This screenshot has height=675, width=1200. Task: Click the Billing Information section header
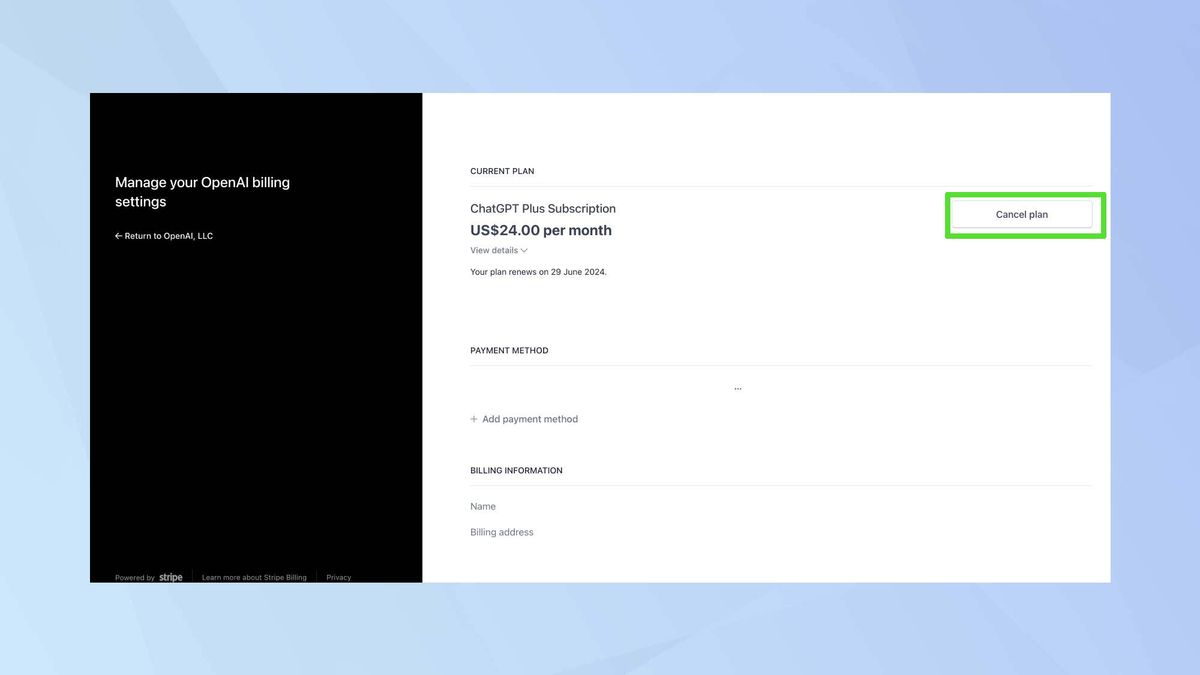516,470
